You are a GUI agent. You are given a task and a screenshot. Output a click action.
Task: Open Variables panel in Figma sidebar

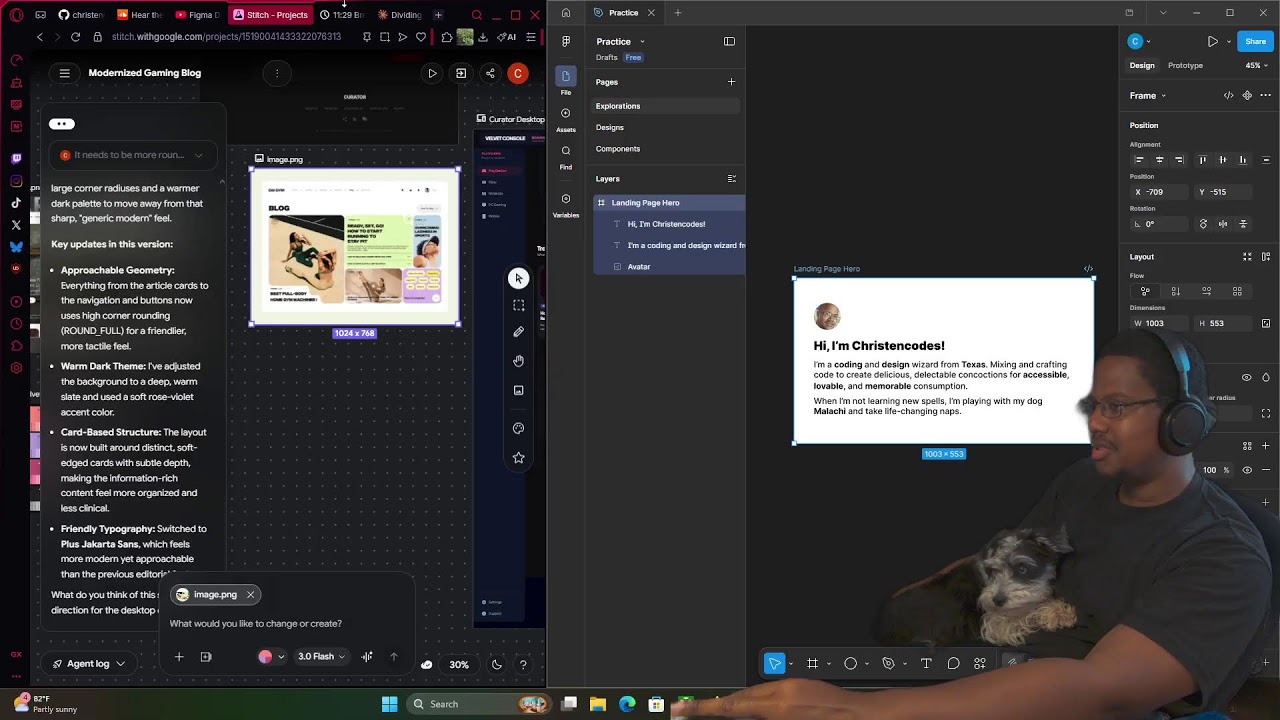pyautogui.click(x=566, y=204)
